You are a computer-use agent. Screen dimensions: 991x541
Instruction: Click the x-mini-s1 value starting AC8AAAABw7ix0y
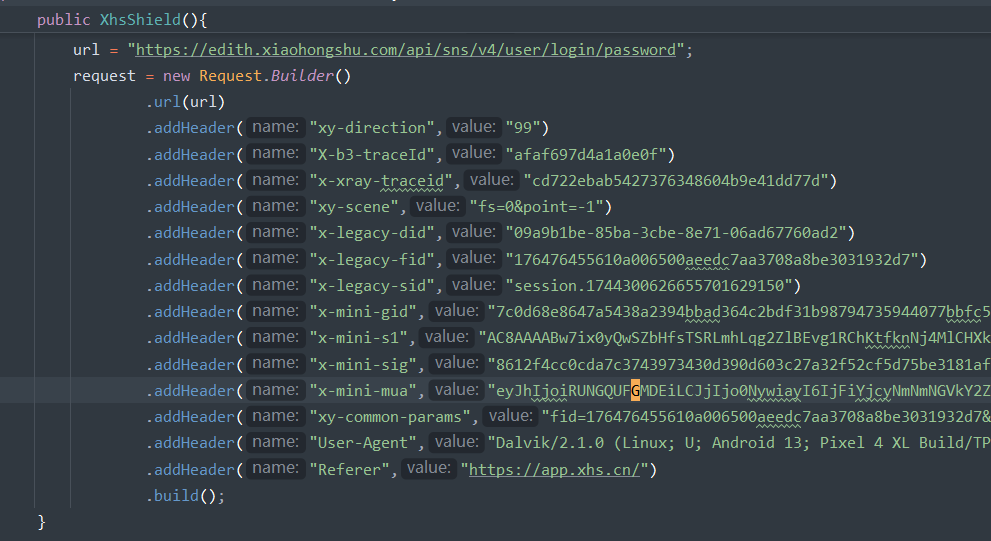pyautogui.click(x=734, y=337)
